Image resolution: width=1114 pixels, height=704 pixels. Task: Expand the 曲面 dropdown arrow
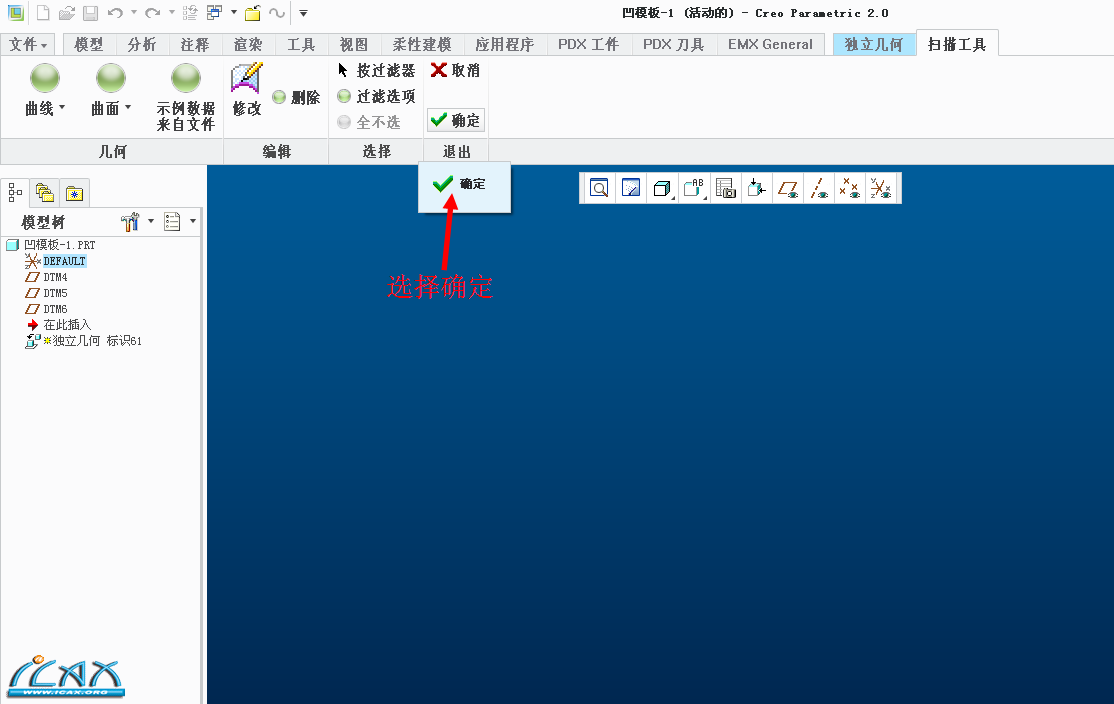click(128, 107)
